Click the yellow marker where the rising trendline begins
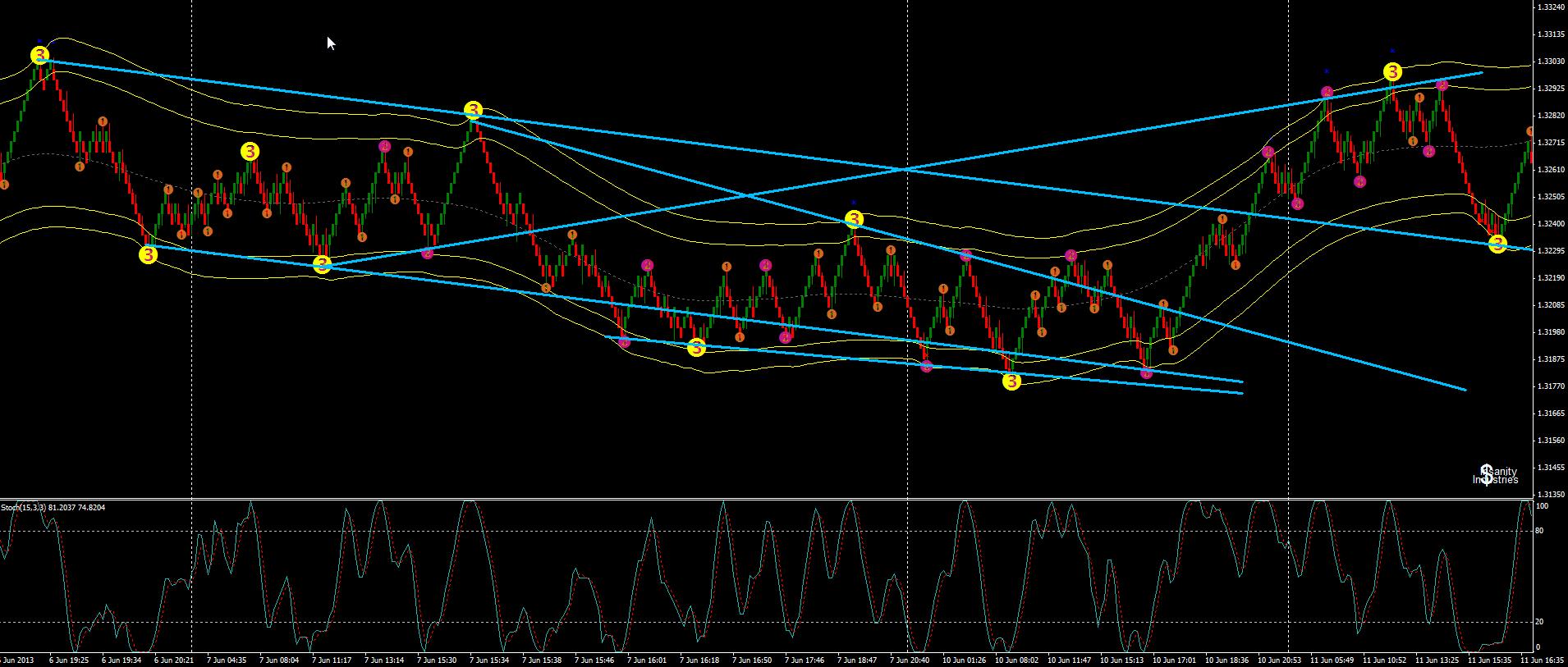The width and height of the screenshot is (1568, 667). tap(322, 264)
